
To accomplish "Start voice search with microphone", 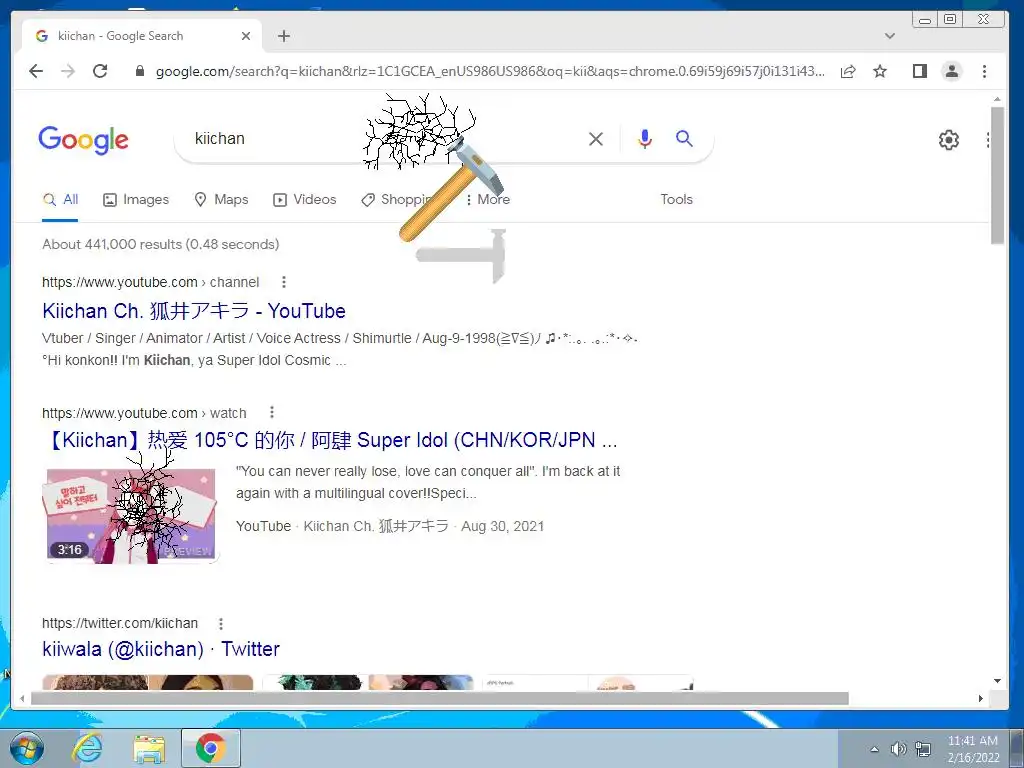I will [x=645, y=138].
